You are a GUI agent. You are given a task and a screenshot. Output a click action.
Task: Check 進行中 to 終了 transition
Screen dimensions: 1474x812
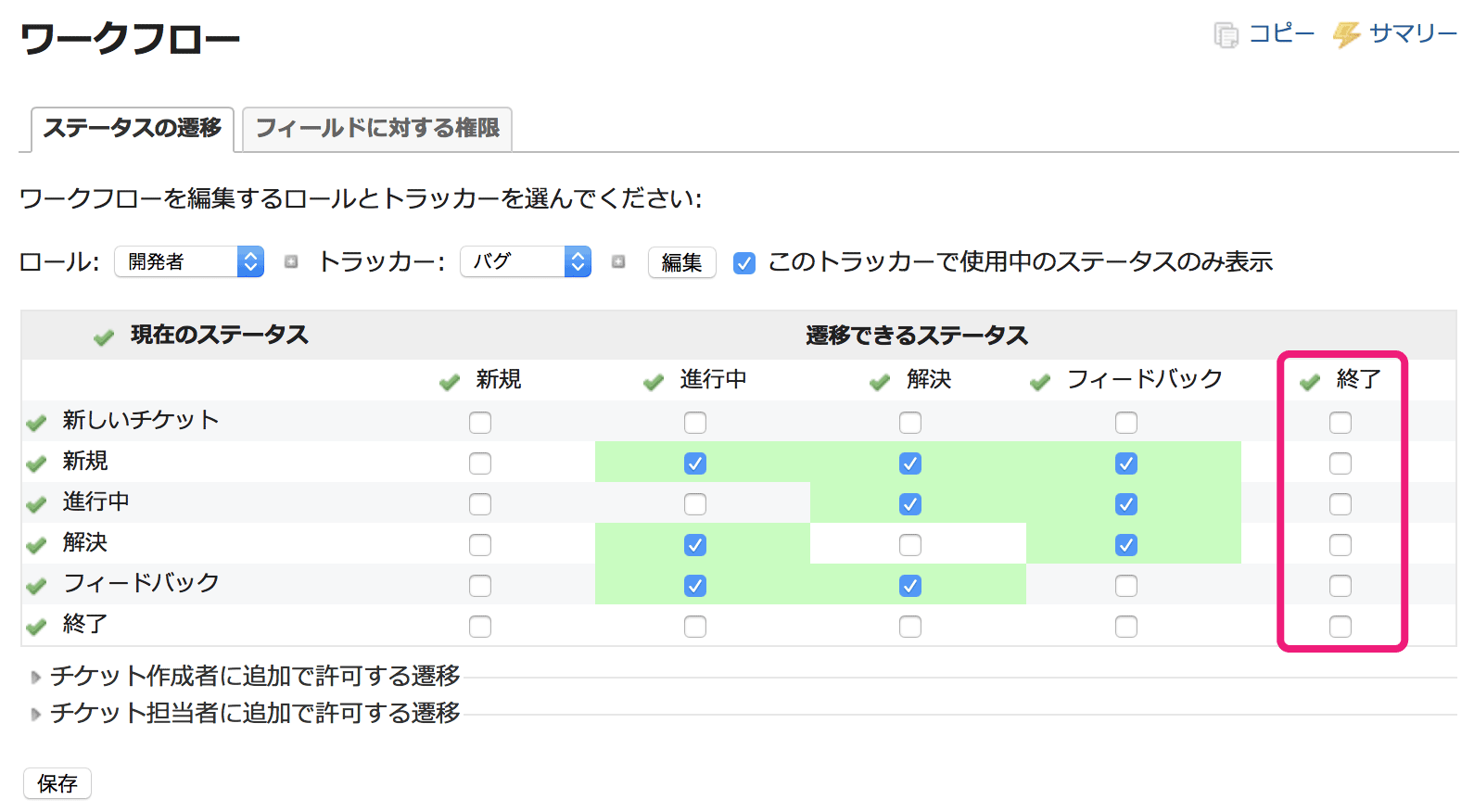[1341, 504]
